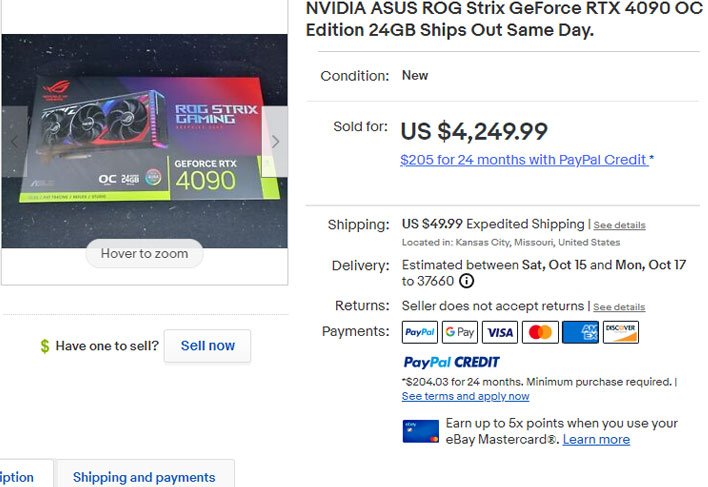Open See terms and apply now link
708x487 pixels.
pyautogui.click(x=465, y=397)
